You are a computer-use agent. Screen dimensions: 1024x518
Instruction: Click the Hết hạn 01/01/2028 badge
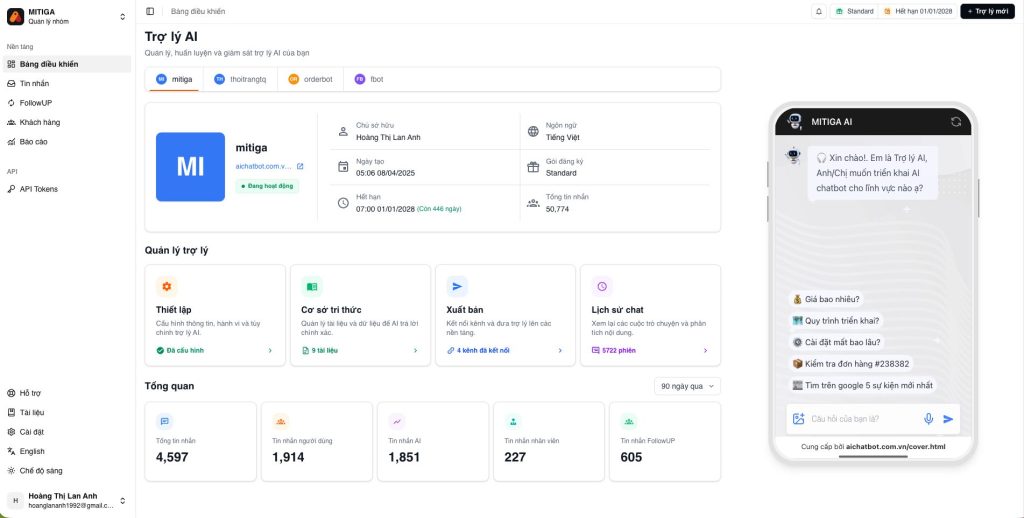click(x=918, y=11)
